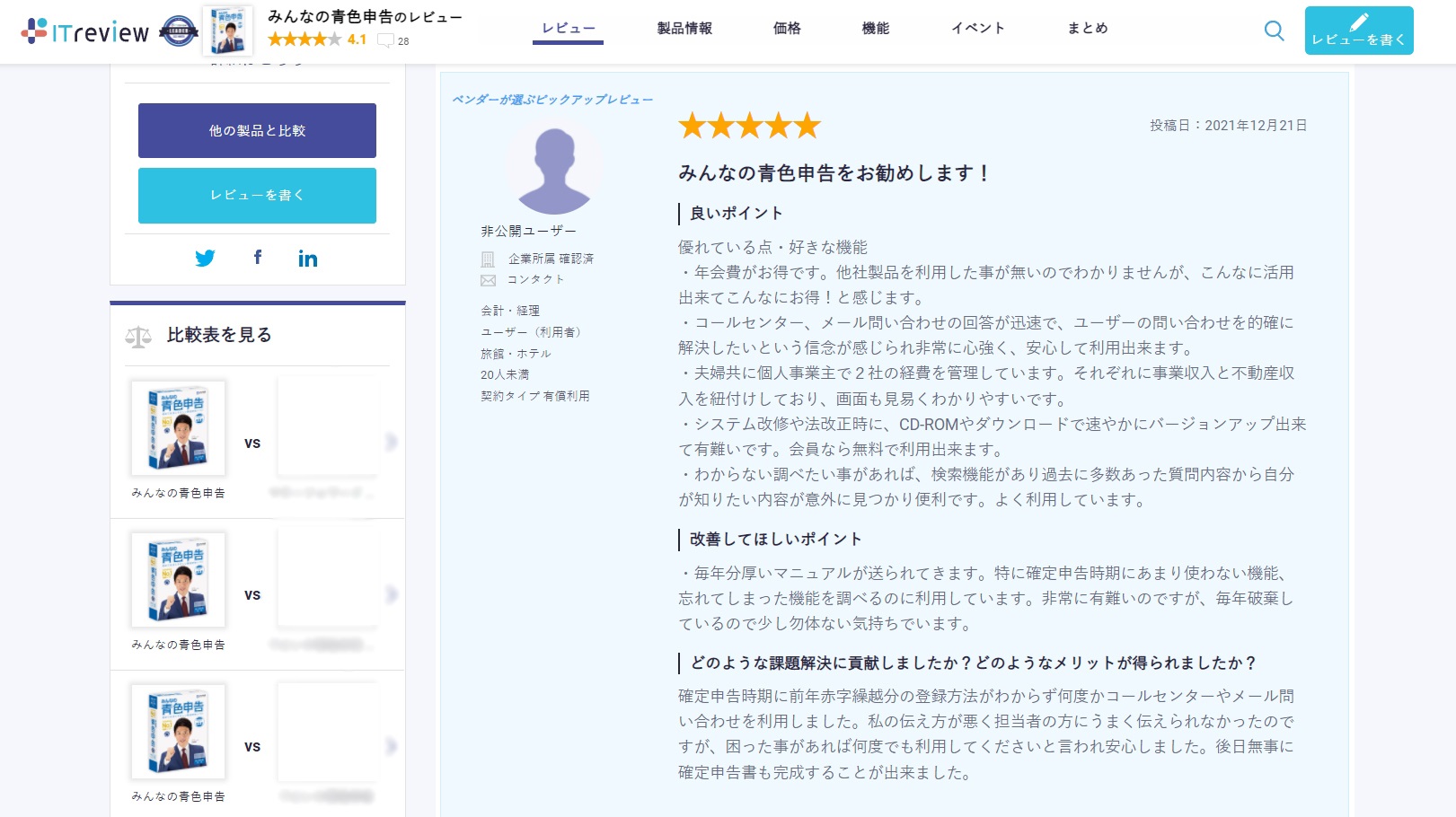Expand the second comparison row arrow
The height and width of the screenshot is (817, 1456).
pos(391,594)
